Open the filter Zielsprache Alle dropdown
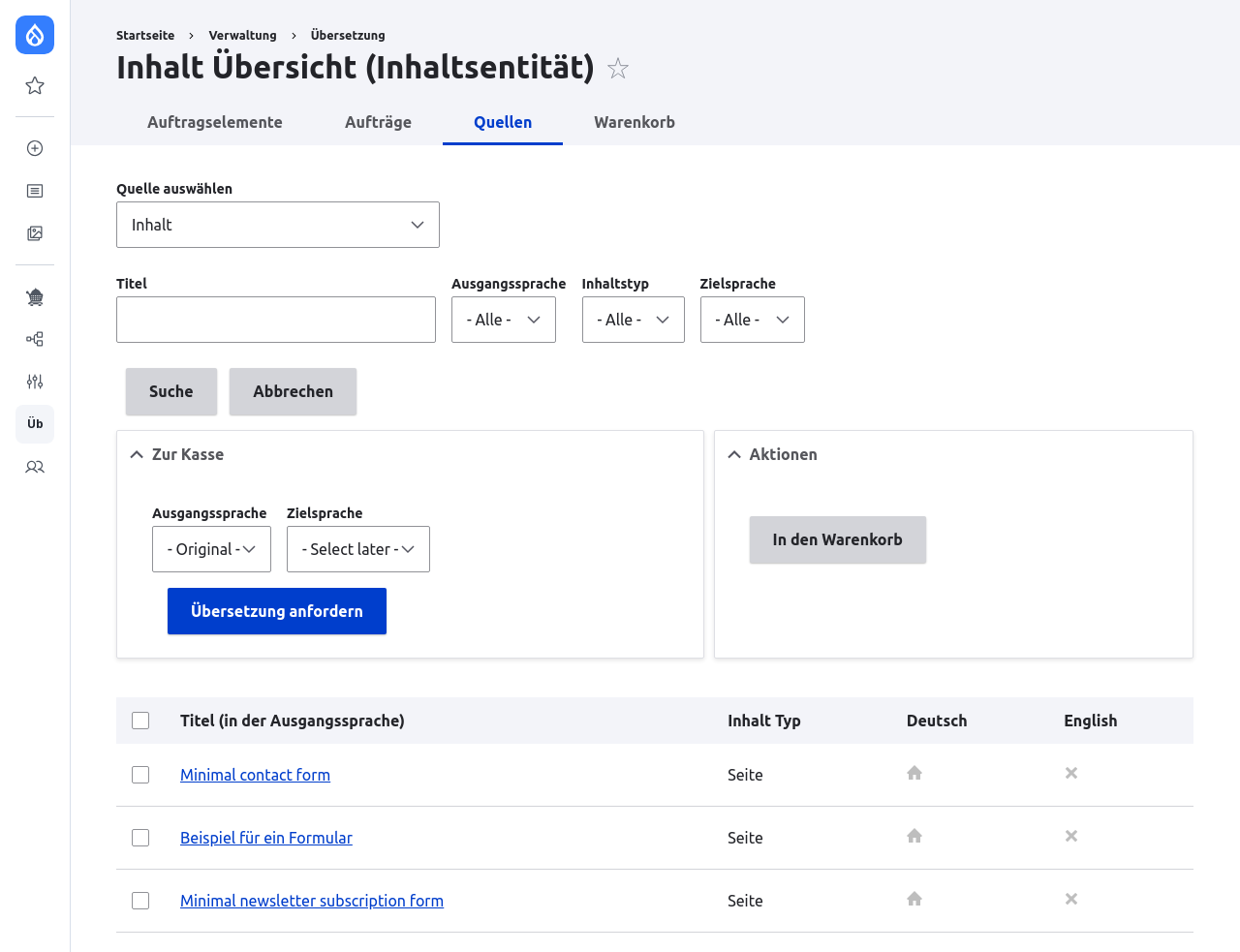 [753, 320]
